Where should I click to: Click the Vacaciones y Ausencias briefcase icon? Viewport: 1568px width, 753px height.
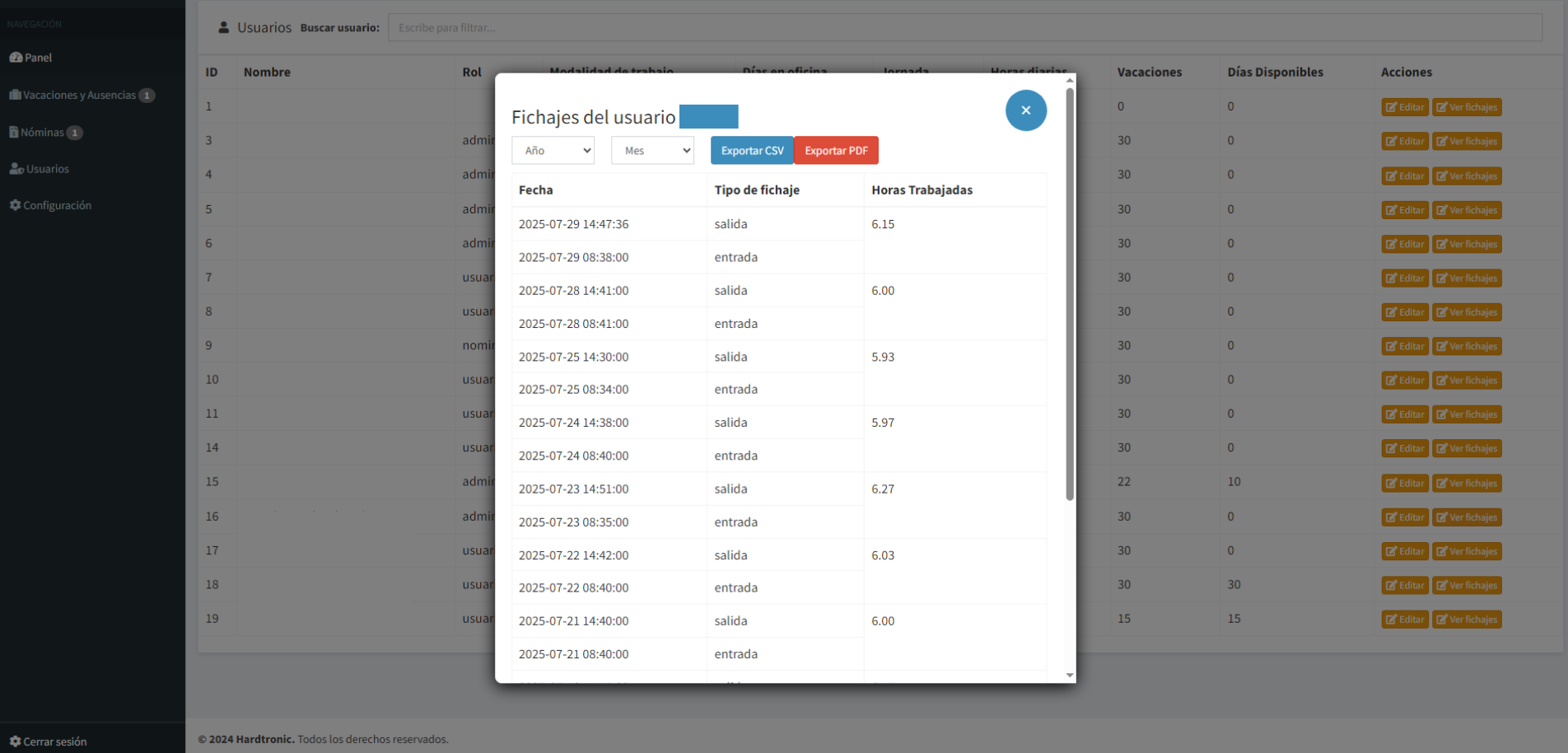click(15, 95)
